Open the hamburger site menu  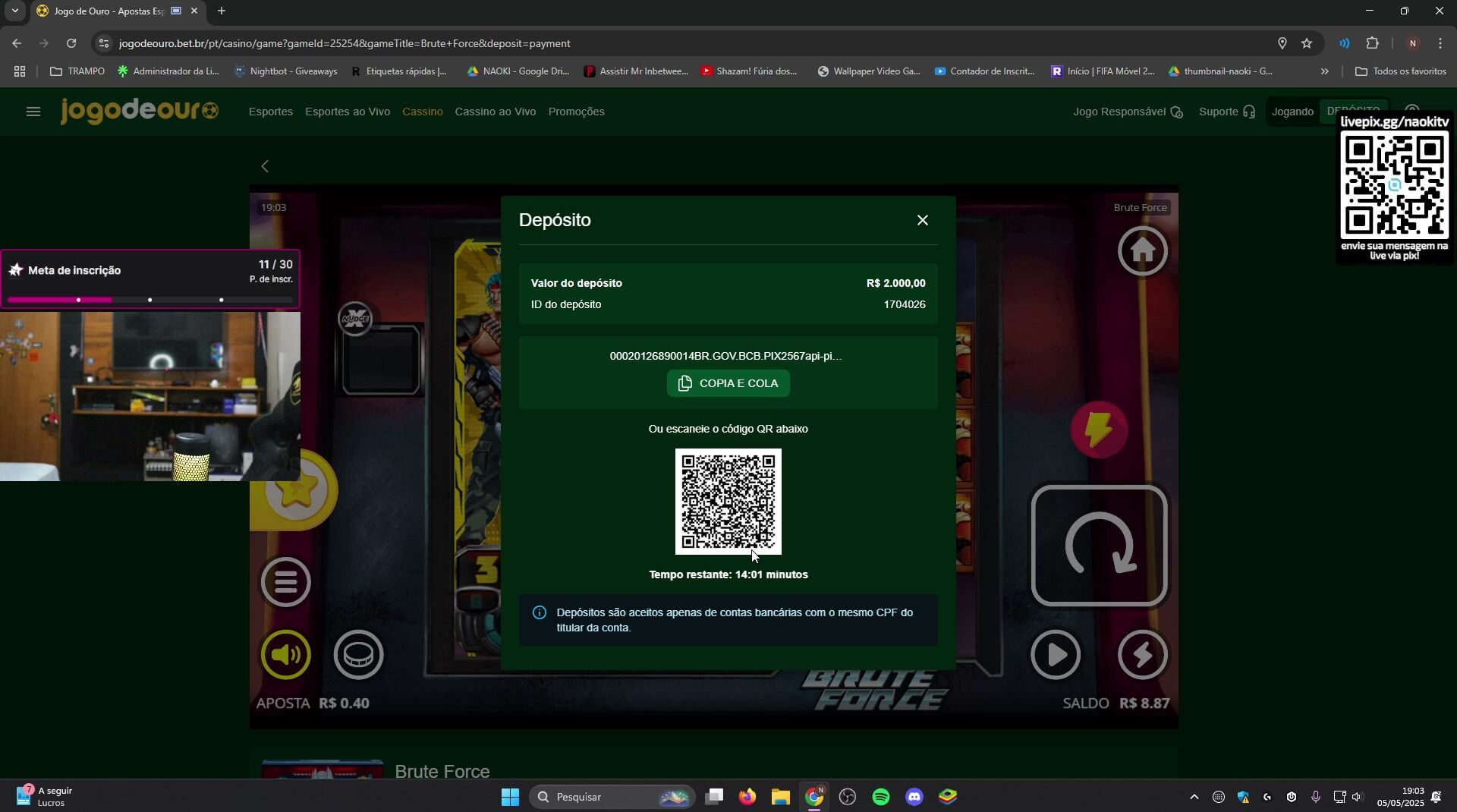pyautogui.click(x=33, y=112)
